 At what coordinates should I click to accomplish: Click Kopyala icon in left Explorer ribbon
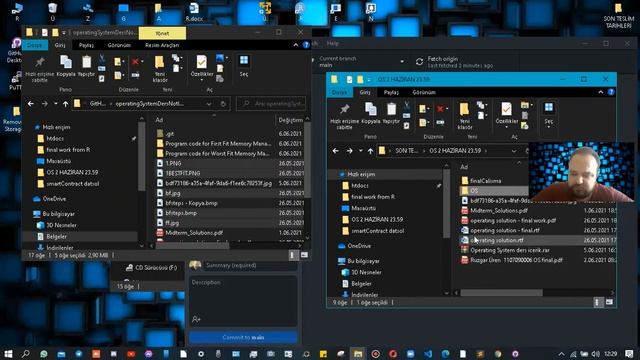point(66,62)
